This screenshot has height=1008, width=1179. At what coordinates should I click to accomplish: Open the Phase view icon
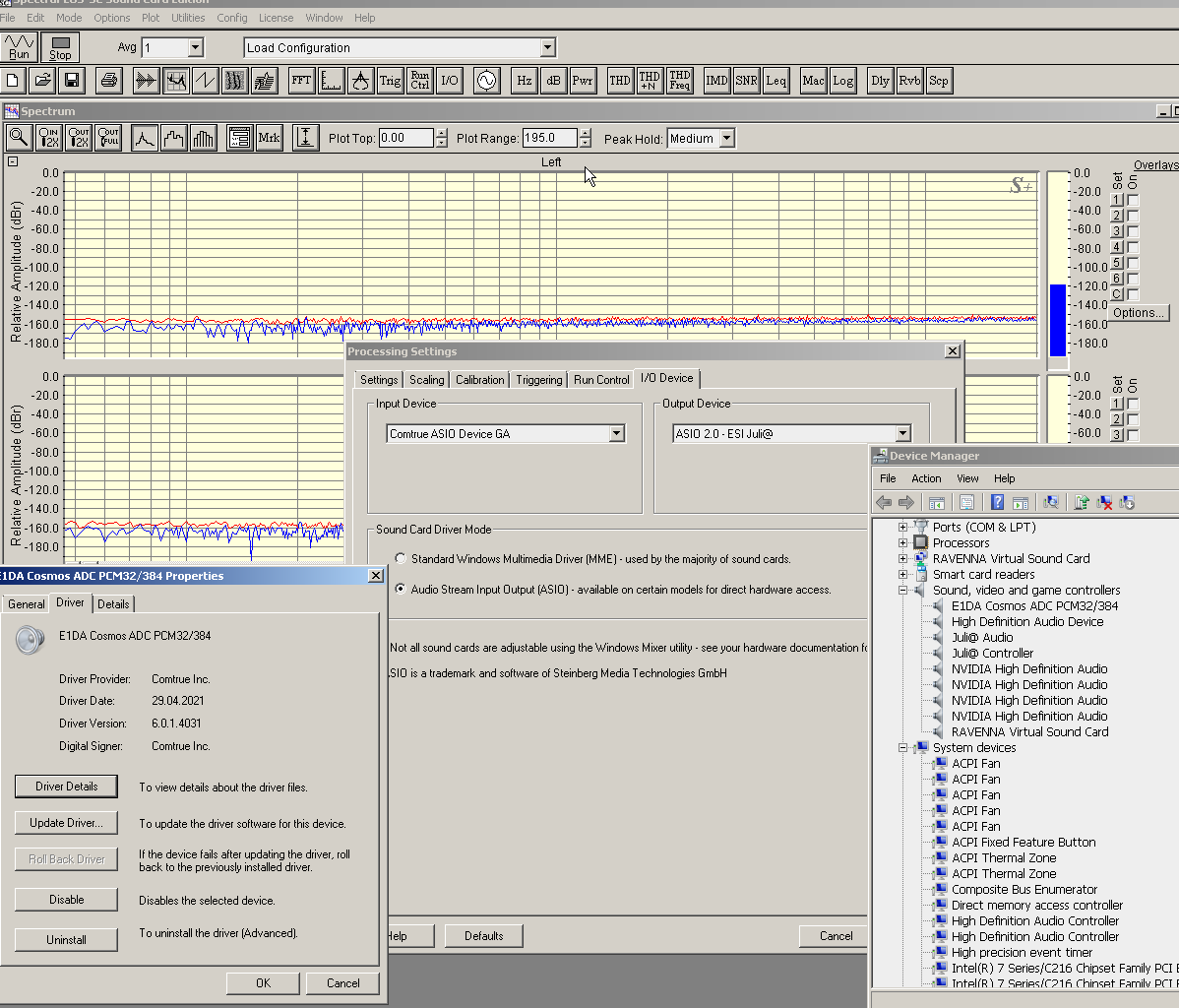coord(206,81)
